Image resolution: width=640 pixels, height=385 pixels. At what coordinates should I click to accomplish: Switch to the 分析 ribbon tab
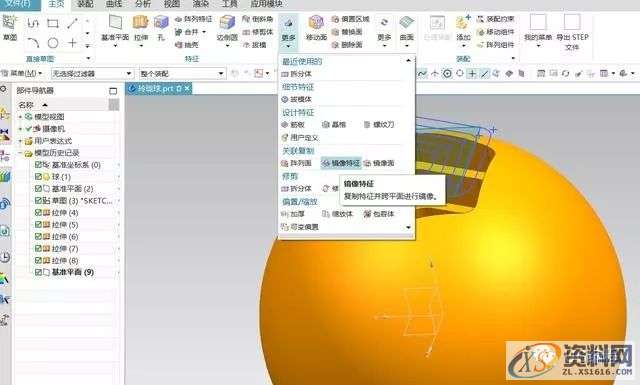coord(143,4)
